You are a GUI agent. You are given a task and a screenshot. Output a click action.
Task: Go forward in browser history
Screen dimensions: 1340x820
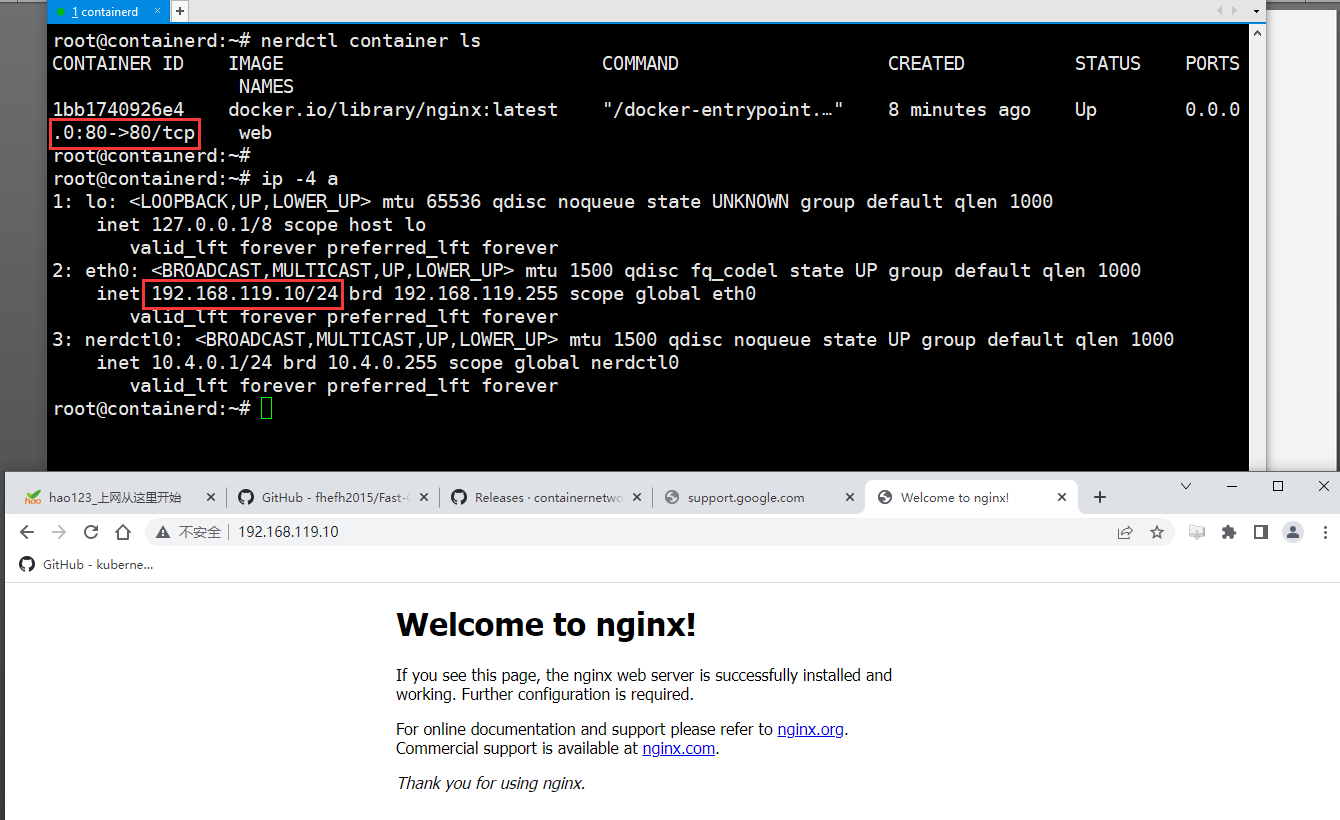59,532
